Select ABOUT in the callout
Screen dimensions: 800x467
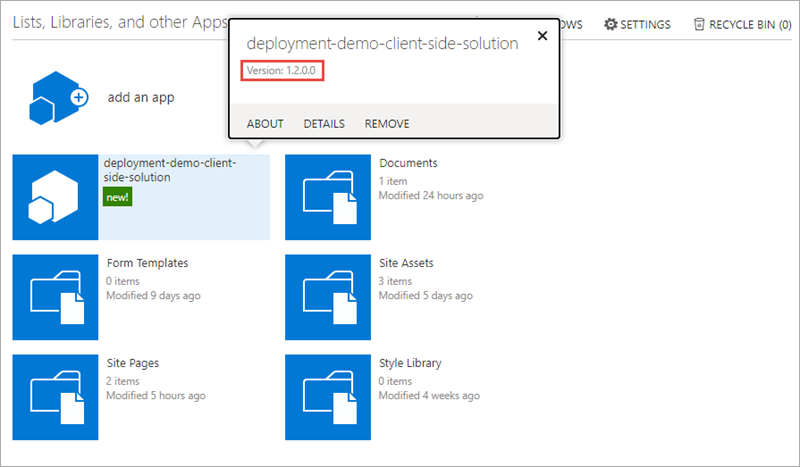click(x=265, y=124)
